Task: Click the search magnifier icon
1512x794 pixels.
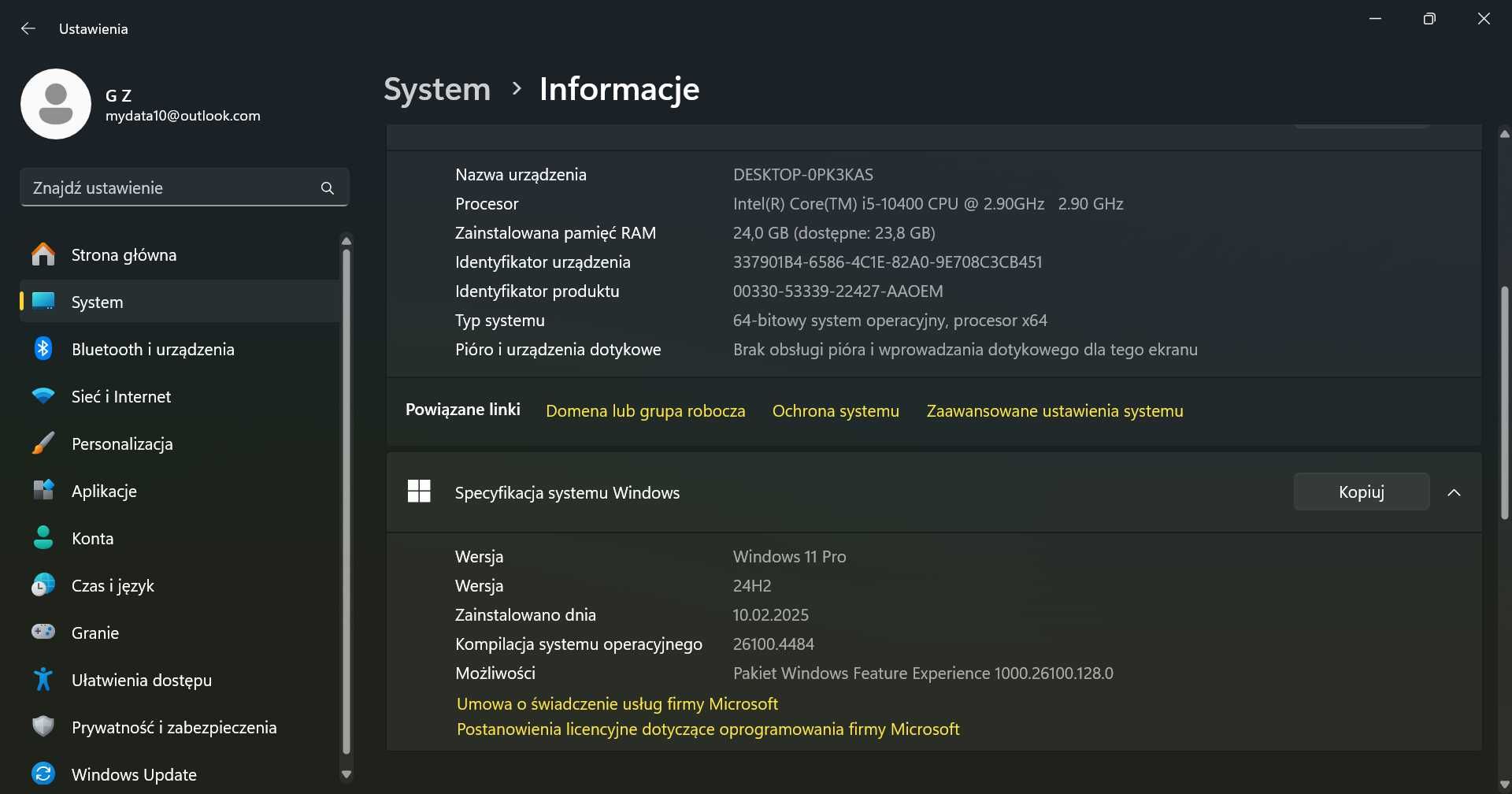Action: [x=328, y=188]
